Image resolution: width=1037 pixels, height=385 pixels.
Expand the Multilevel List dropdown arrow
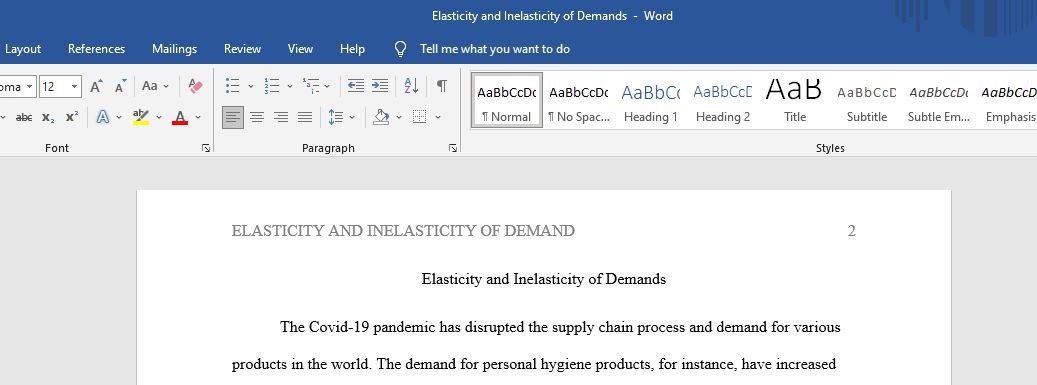[x=327, y=86]
